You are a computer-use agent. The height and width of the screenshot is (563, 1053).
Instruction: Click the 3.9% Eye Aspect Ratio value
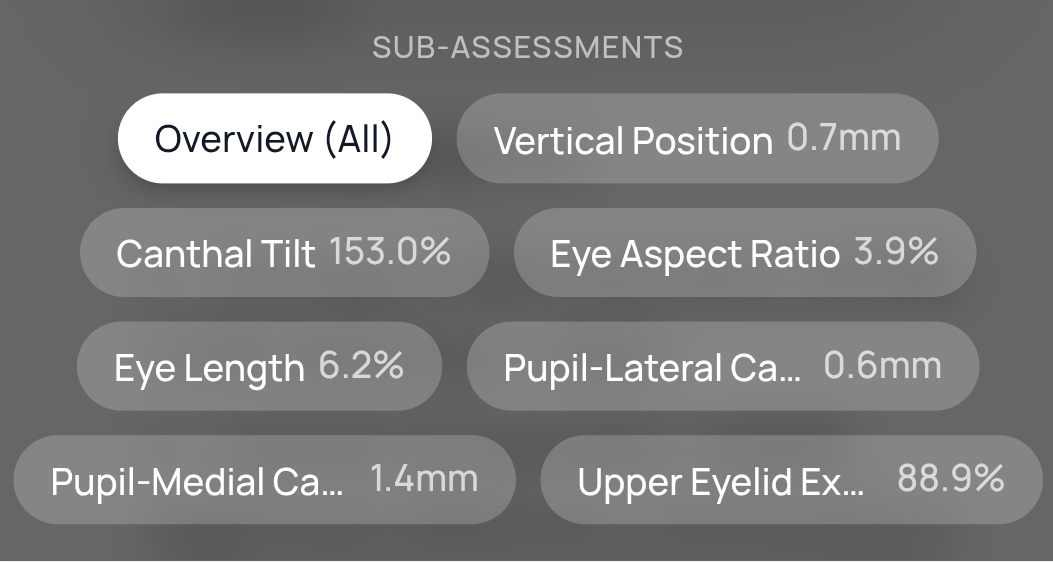(896, 251)
